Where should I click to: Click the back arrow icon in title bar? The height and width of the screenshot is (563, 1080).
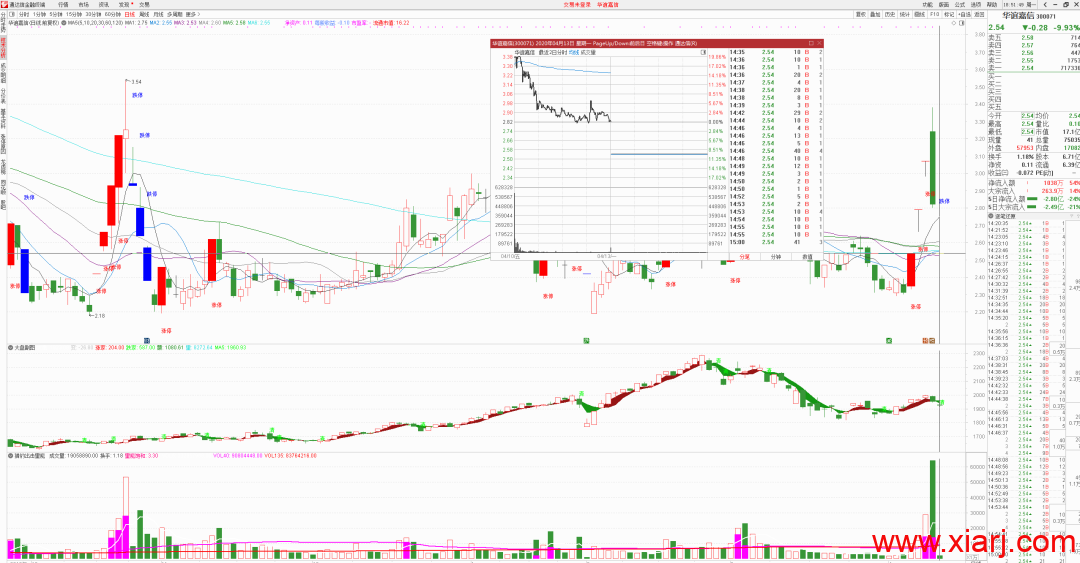(1045, 4)
